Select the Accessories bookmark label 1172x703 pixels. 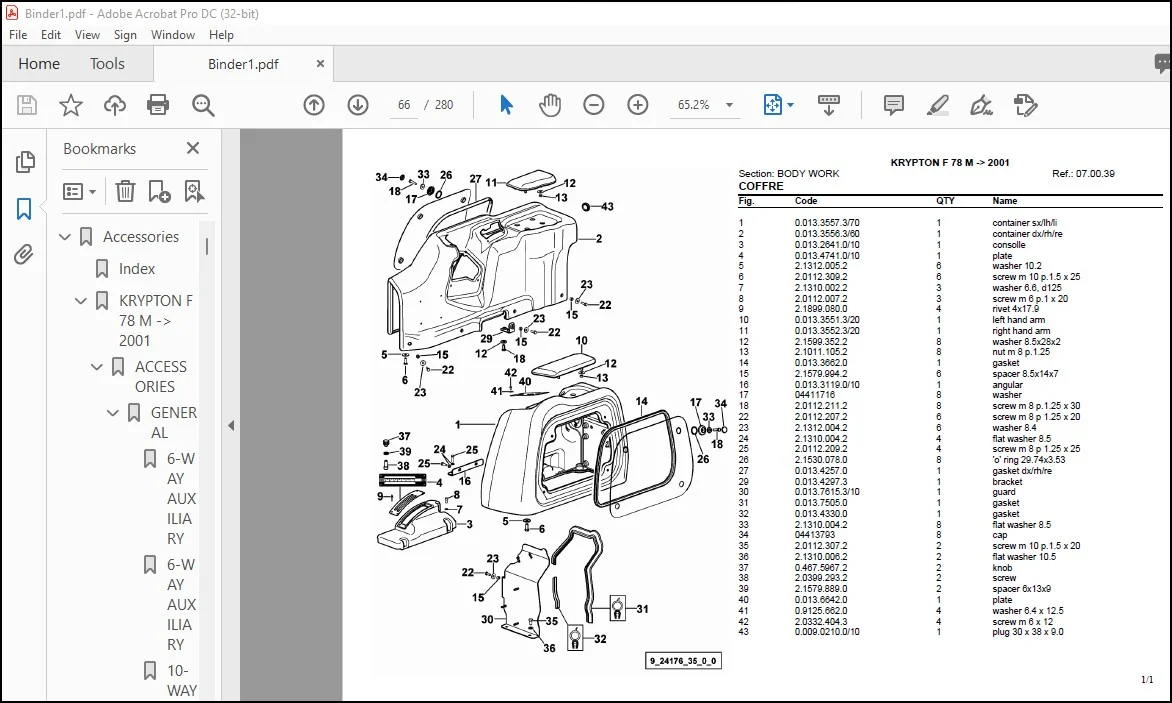[x=141, y=237]
